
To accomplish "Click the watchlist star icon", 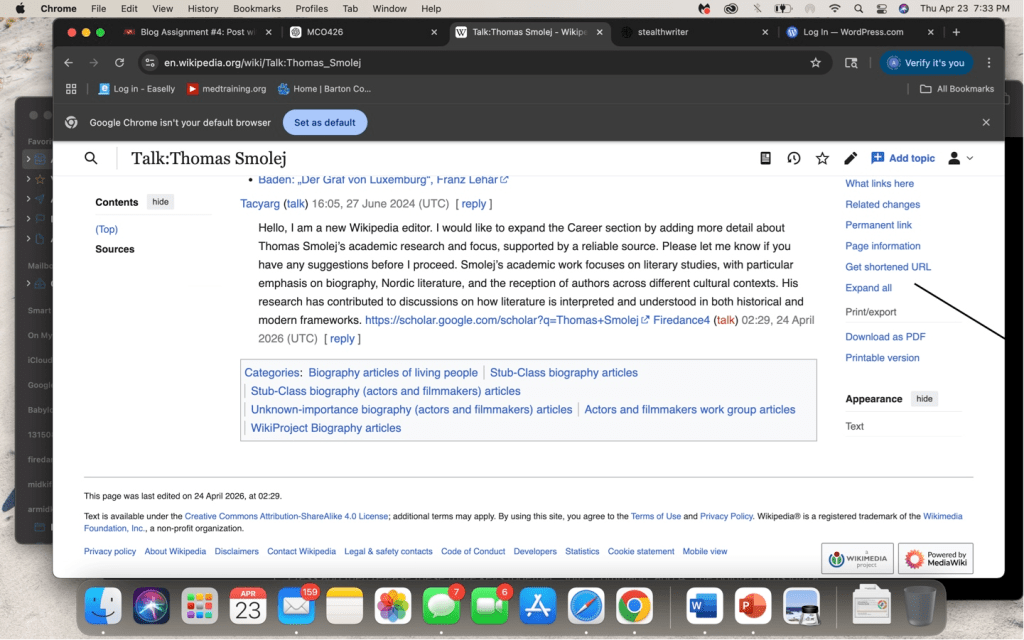I will tap(822, 158).
